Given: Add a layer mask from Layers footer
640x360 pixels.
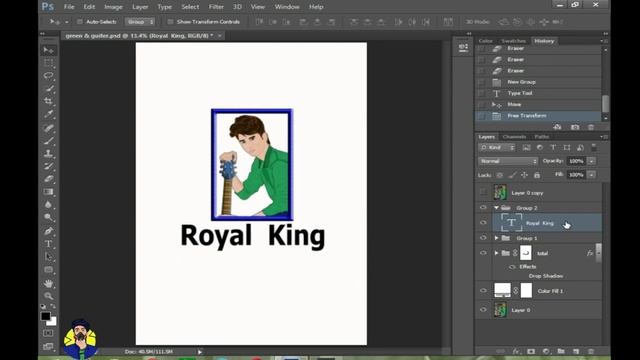Looking at the screenshot, I should [x=531, y=351].
